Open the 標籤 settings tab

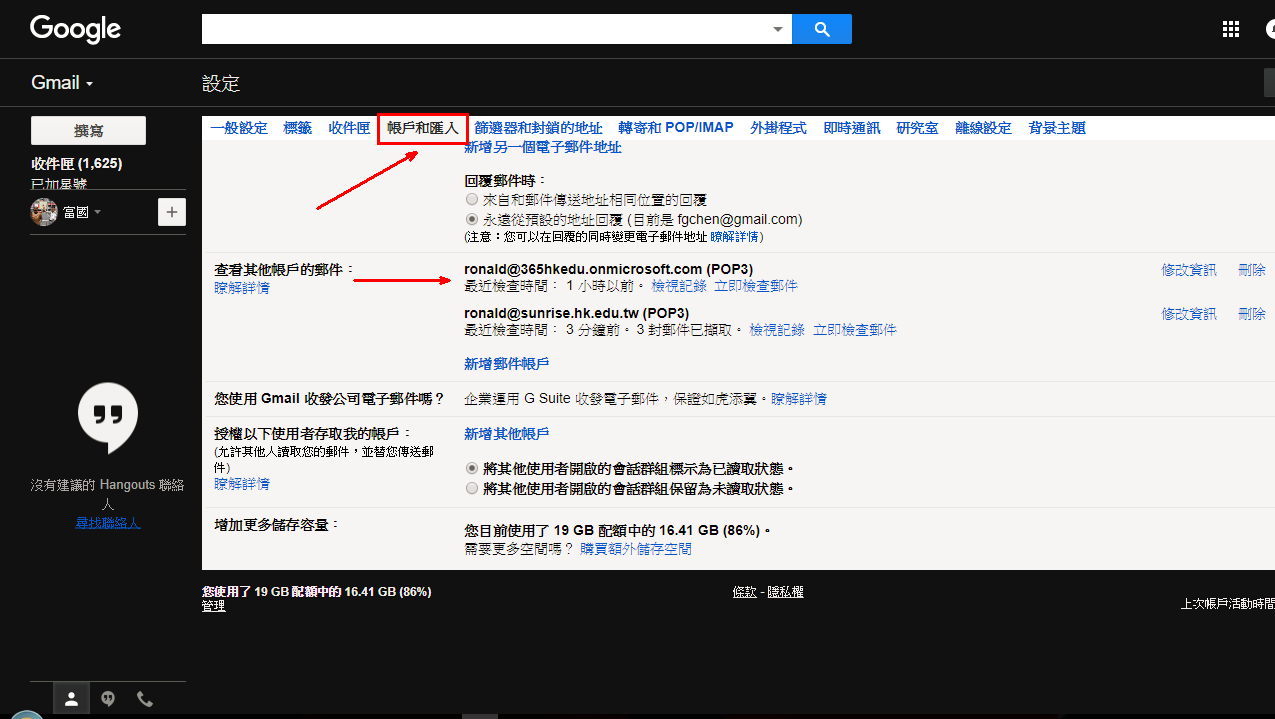coord(298,128)
